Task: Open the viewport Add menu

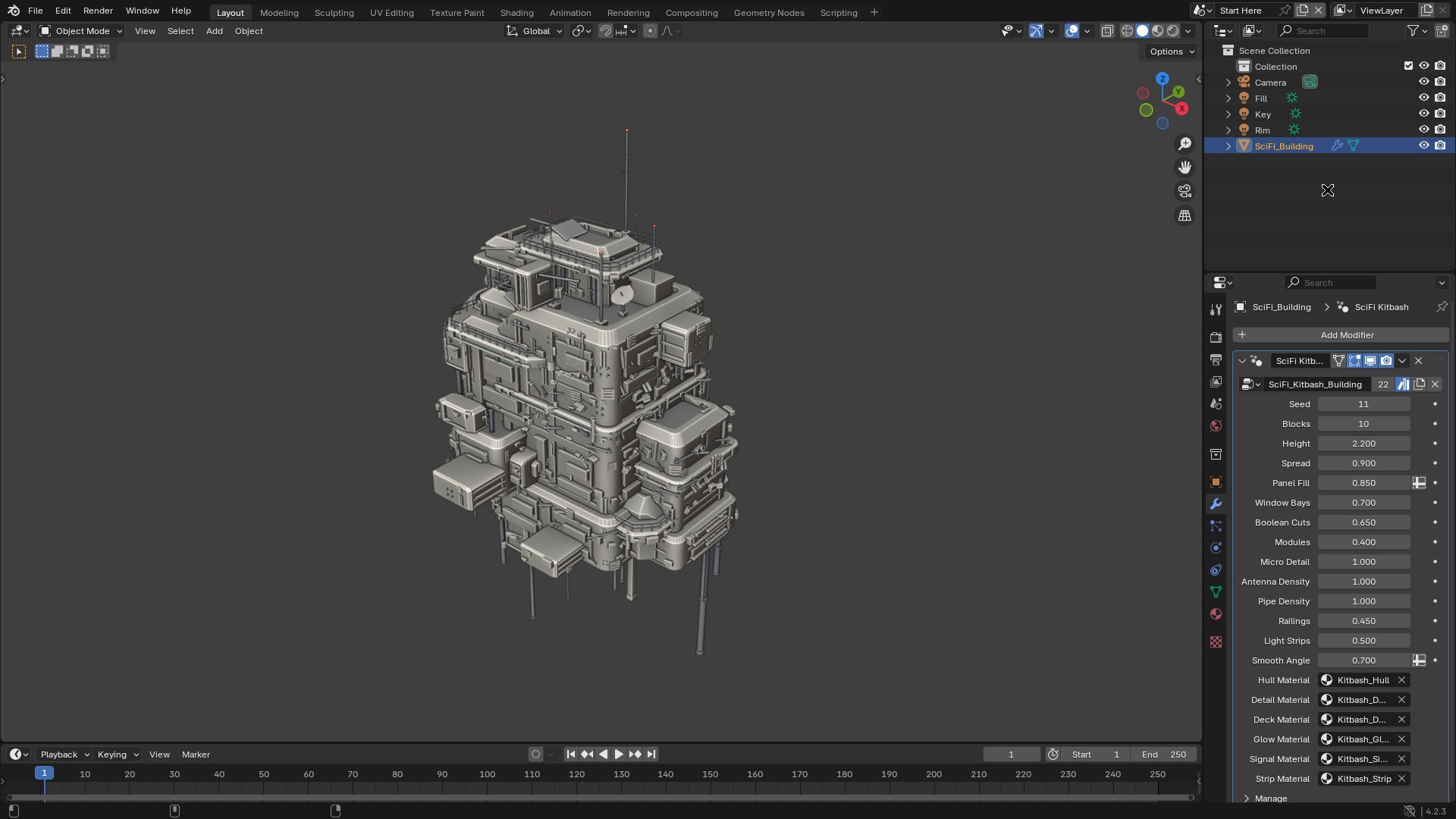Action: (x=214, y=31)
